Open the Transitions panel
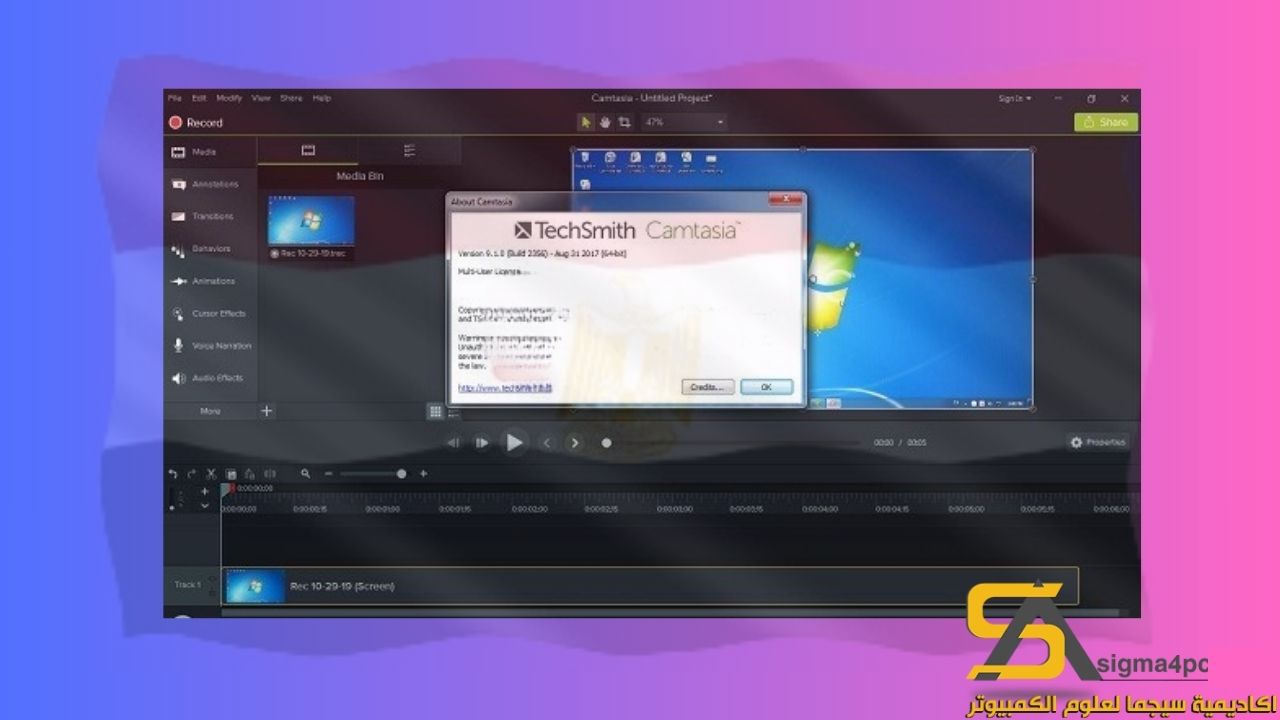Image resolution: width=1280 pixels, height=720 pixels. click(x=210, y=216)
